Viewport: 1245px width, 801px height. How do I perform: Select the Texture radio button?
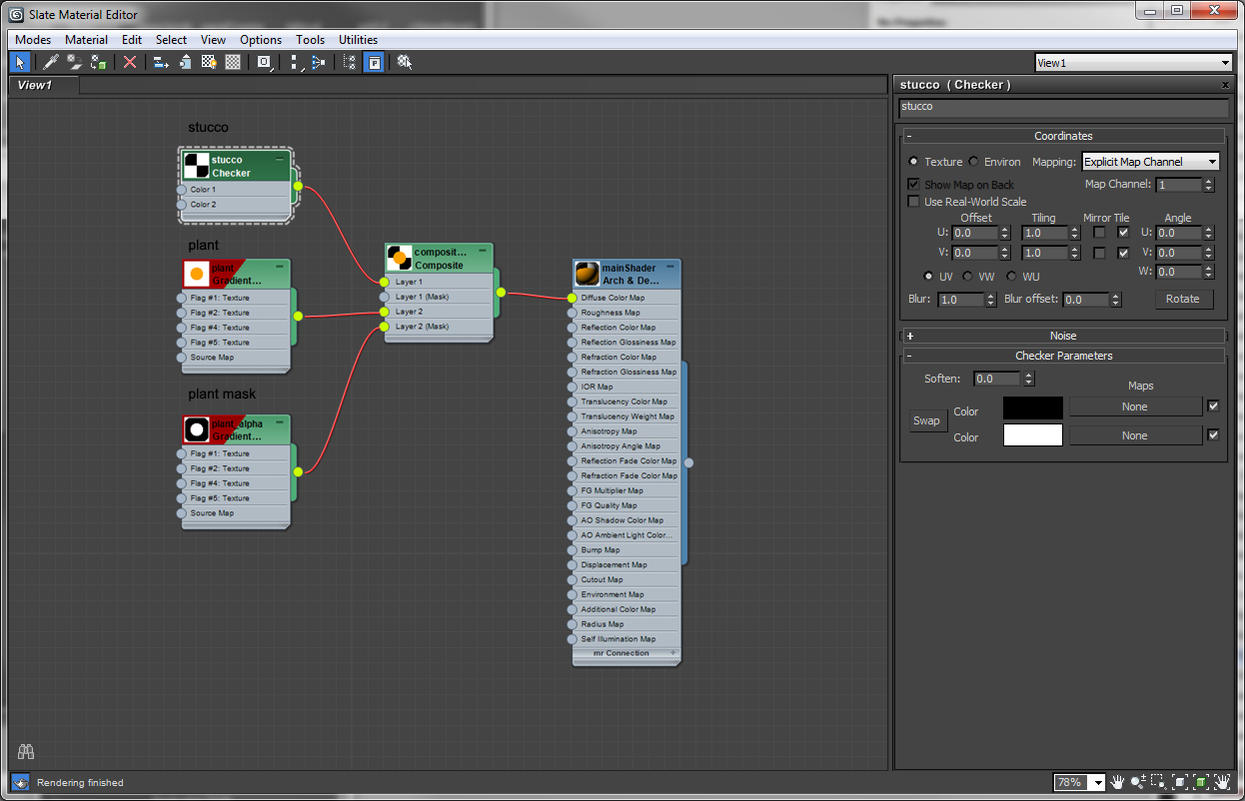click(913, 162)
